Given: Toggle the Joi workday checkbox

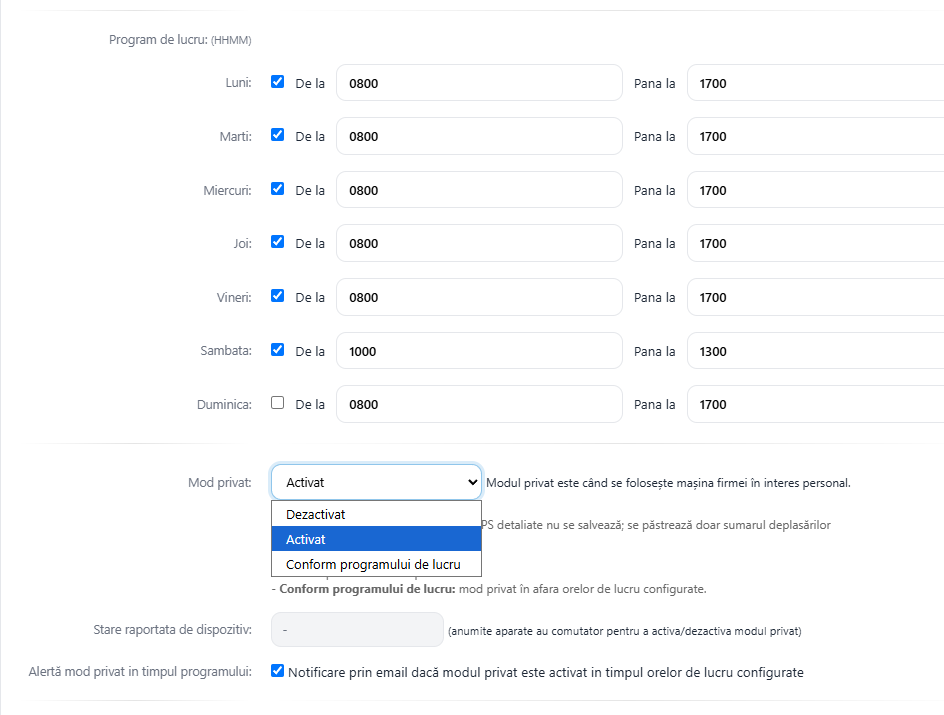Looking at the screenshot, I should tap(278, 242).
